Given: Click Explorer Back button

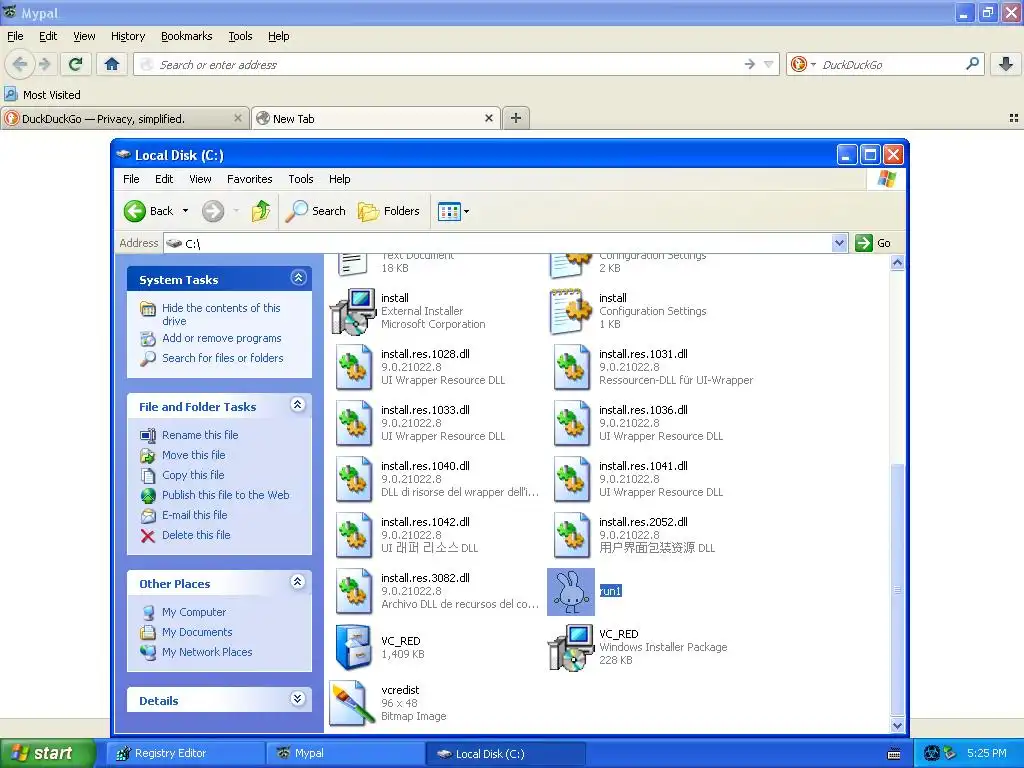Looking at the screenshot, I should point(149,211).
